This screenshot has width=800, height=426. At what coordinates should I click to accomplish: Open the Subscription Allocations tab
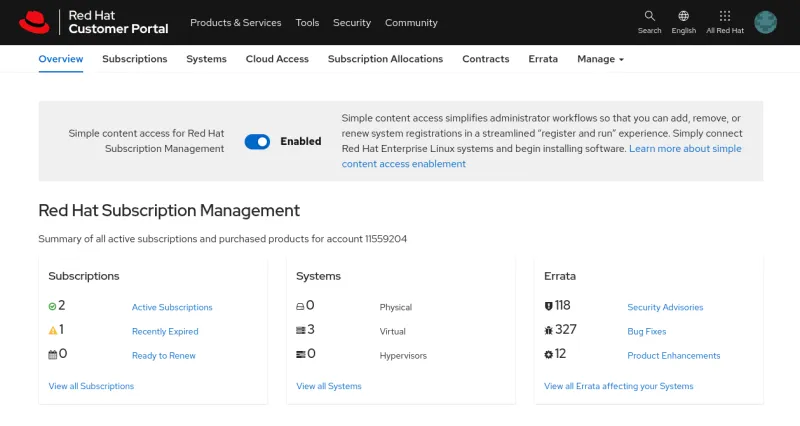(385, 59)
